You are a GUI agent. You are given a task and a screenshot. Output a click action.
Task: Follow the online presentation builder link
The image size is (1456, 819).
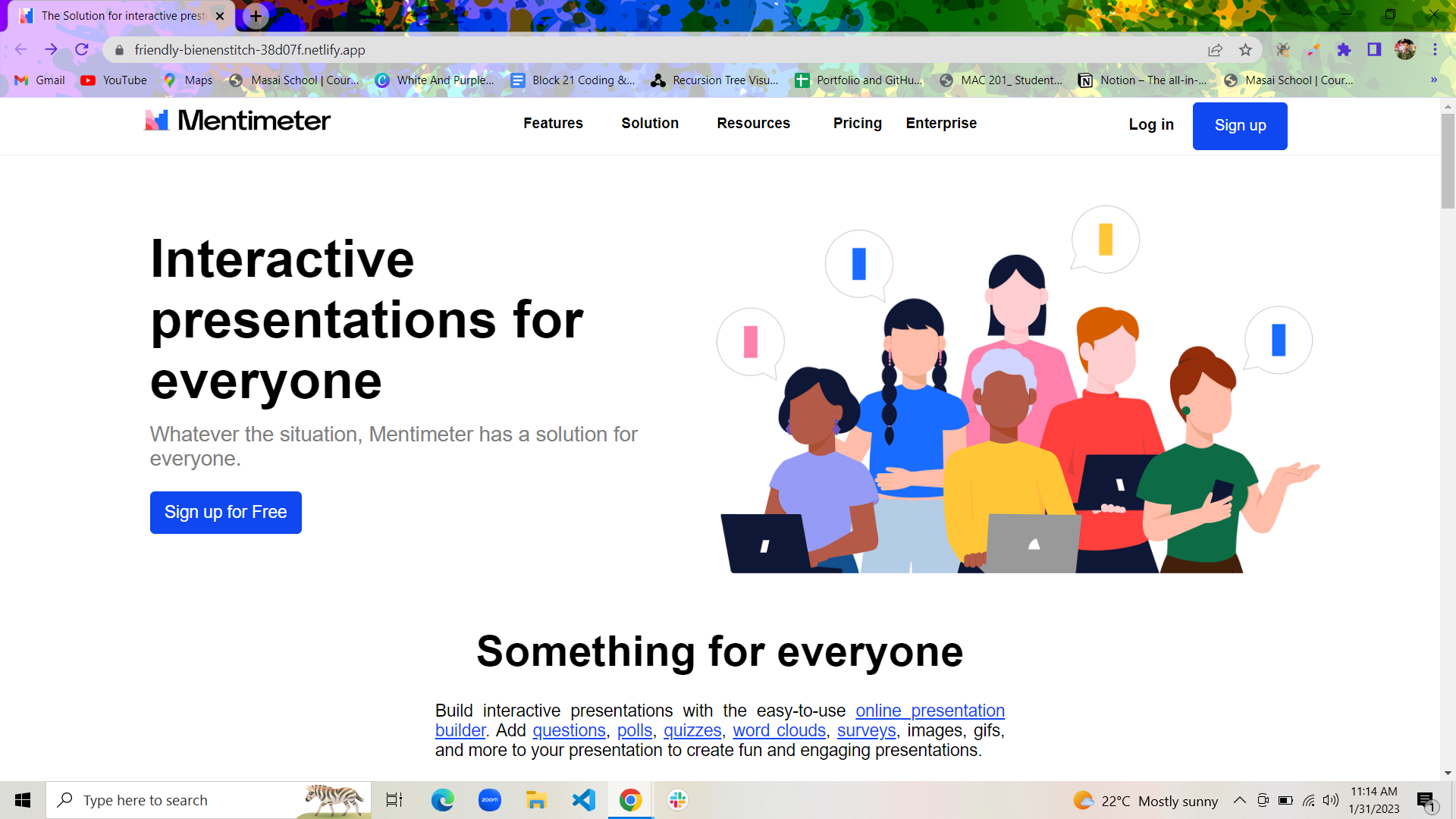pyautogui.click(x=930, y=711)
